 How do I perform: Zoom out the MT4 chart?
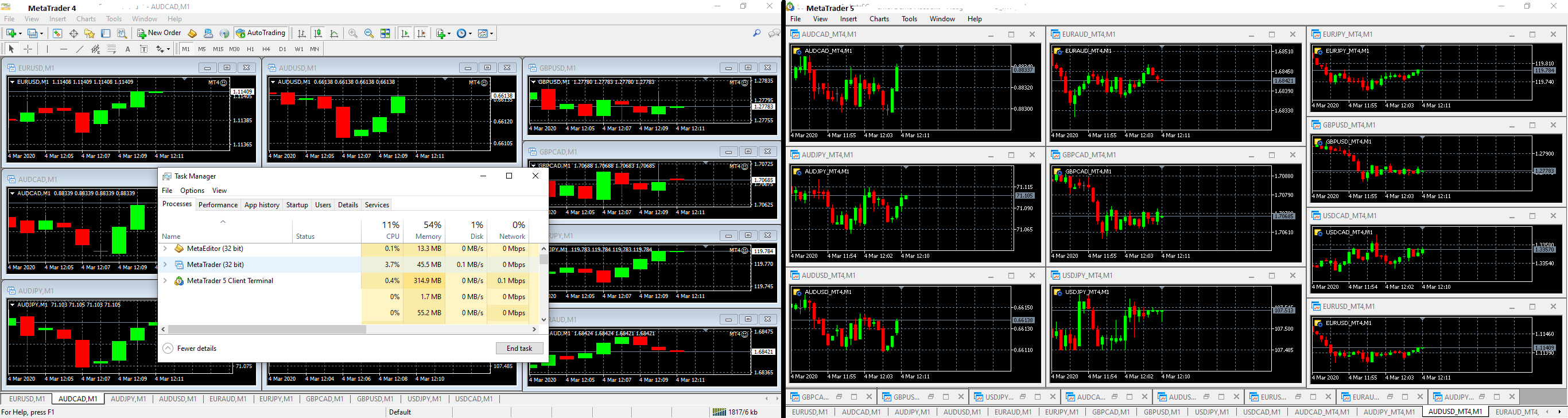click(369, 33)
